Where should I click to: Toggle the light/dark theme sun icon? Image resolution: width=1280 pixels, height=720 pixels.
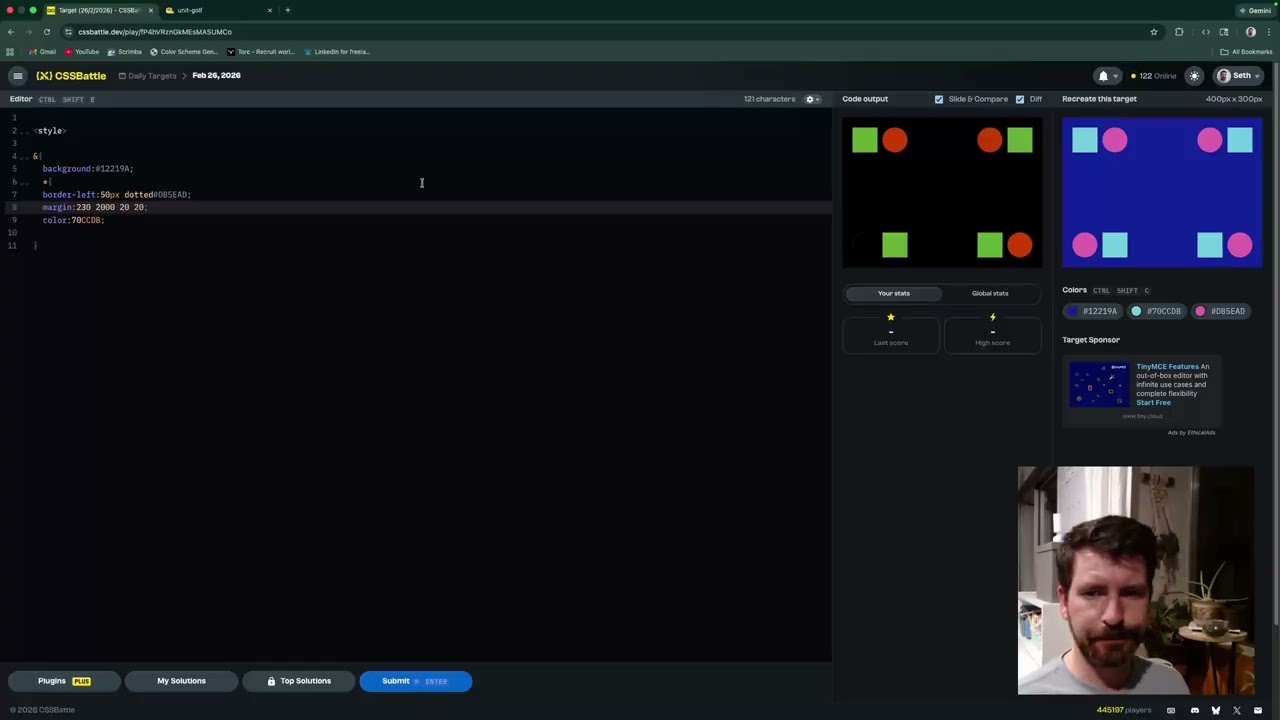1194,76
